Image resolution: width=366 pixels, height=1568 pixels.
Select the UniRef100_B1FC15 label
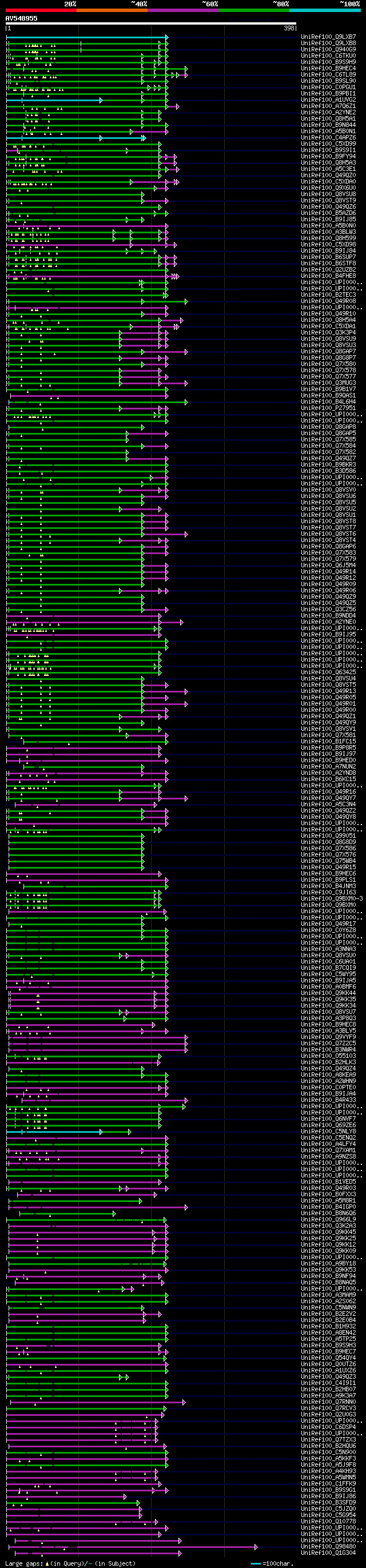(328, 741)
